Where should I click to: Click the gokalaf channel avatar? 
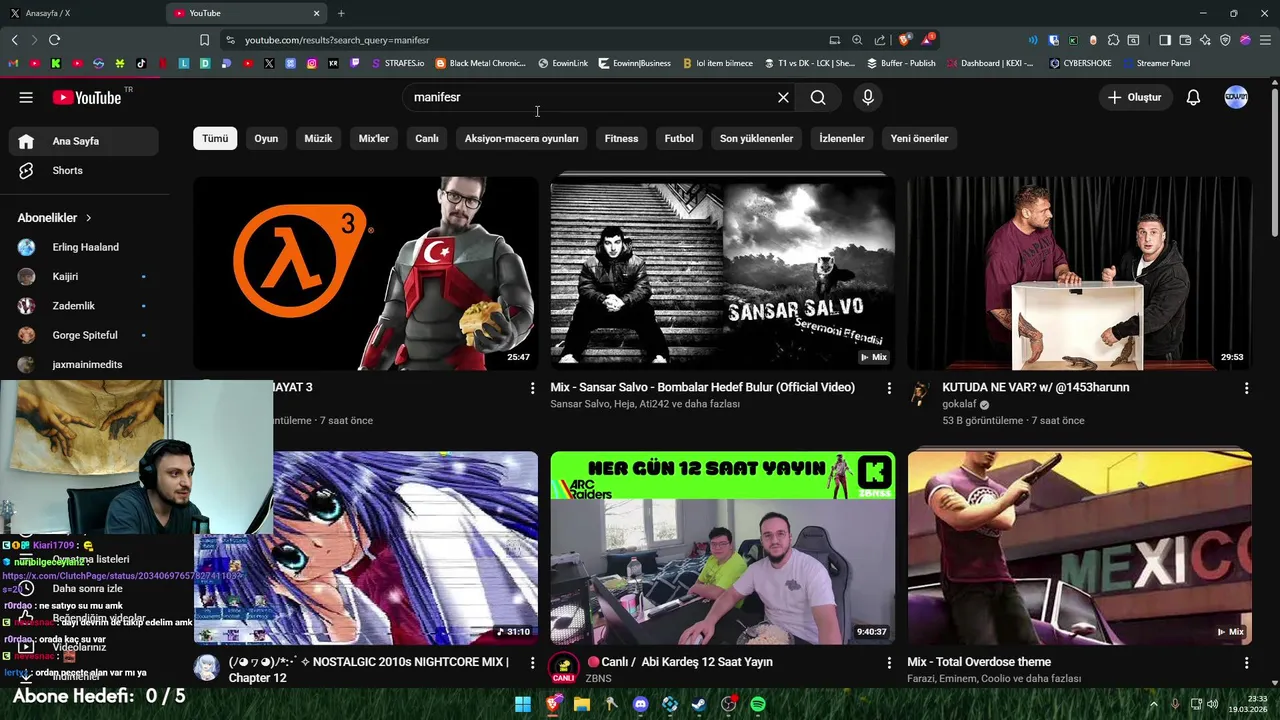pos(920,393)
